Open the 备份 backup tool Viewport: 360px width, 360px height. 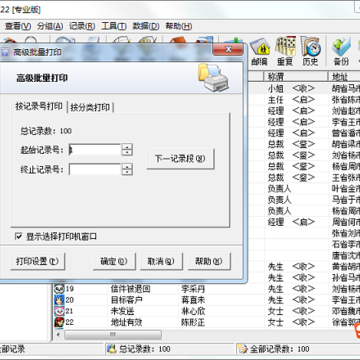coord(341,52)
